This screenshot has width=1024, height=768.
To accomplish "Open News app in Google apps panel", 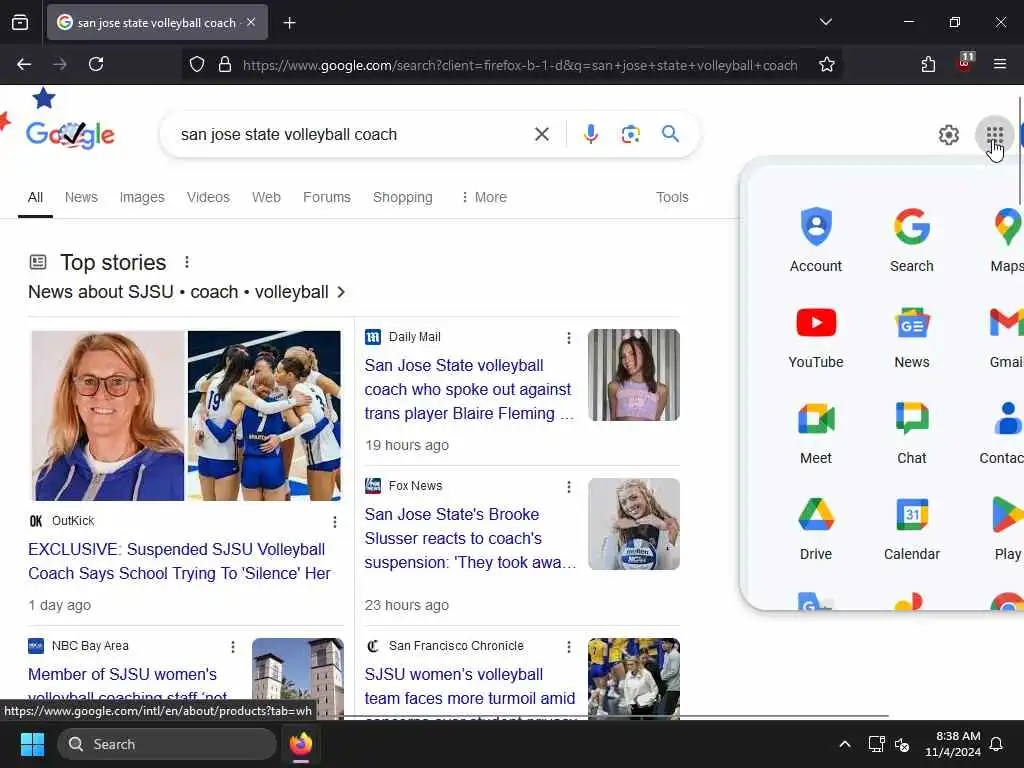I will click(912, 338).
